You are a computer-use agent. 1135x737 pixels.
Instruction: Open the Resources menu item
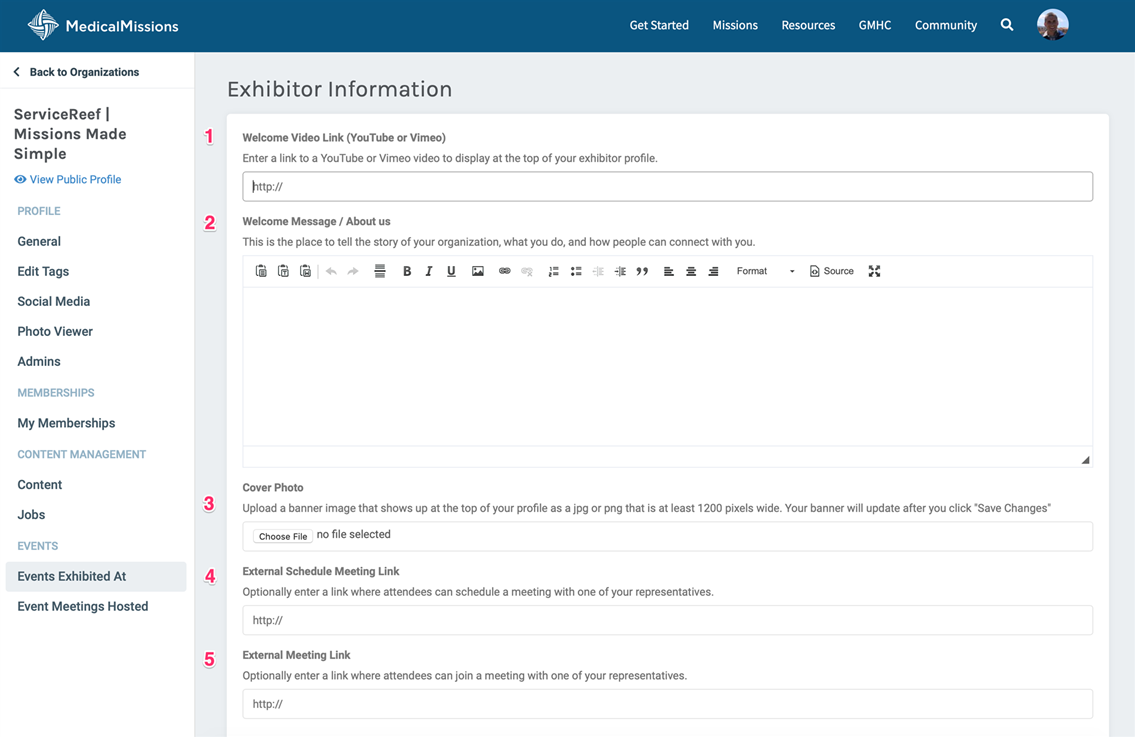click(808, 25)
